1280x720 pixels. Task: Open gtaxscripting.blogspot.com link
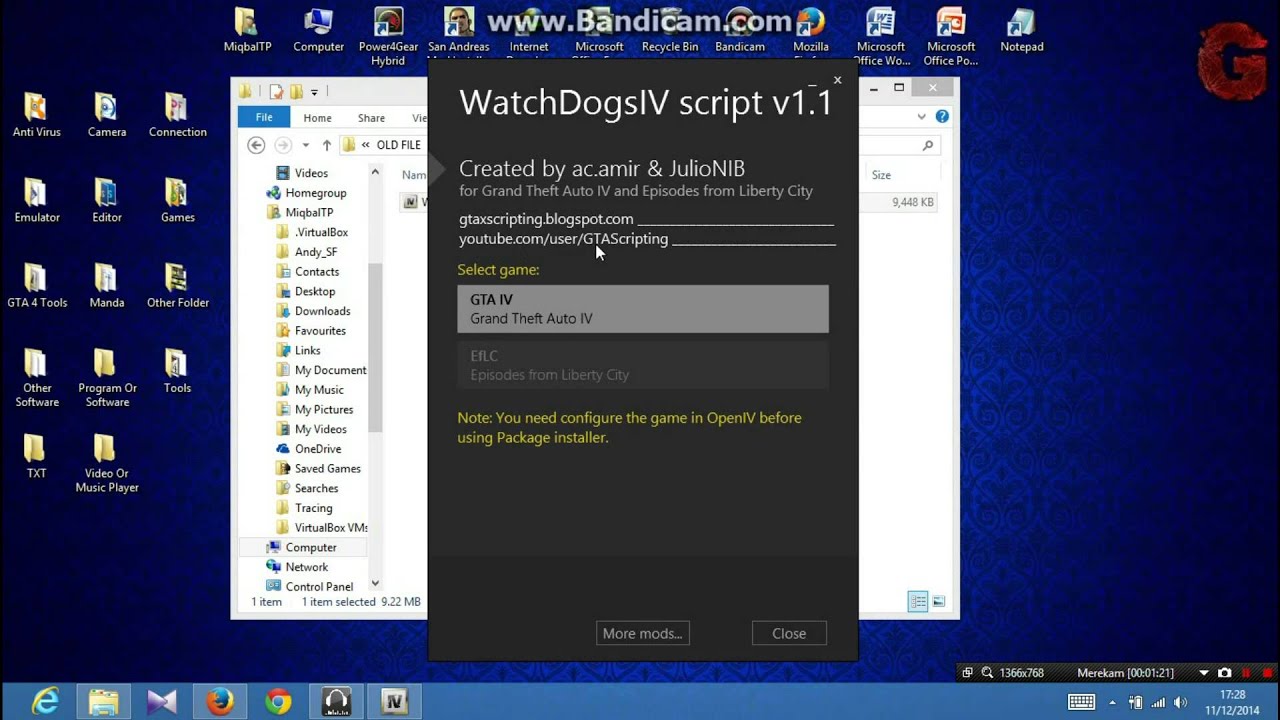(546, 219)
